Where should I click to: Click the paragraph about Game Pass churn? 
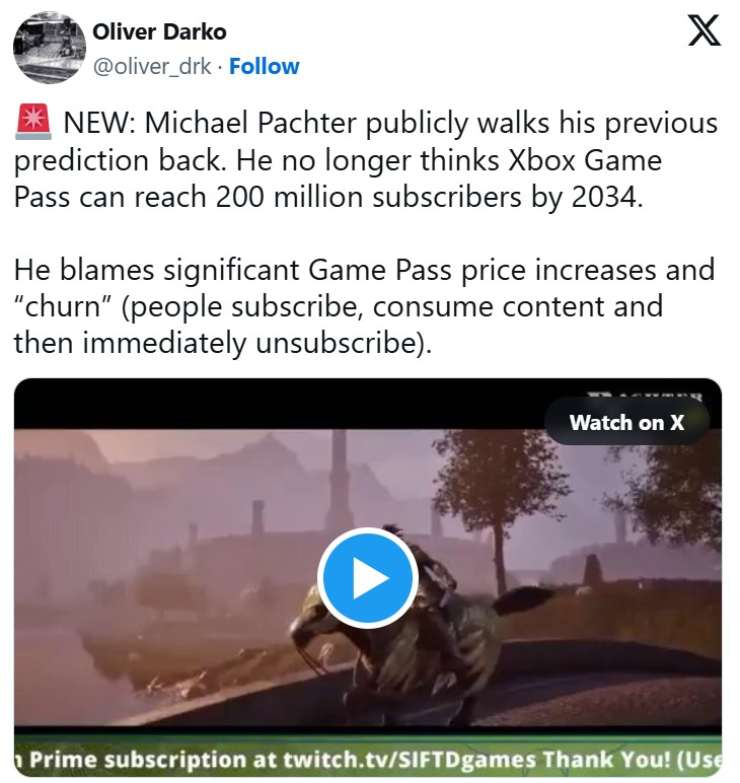(365, 306)
